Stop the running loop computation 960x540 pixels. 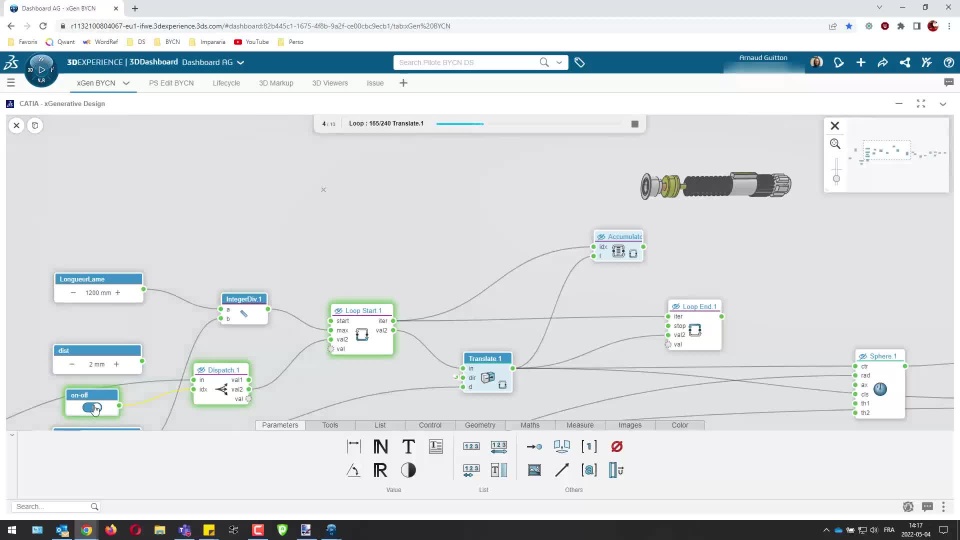click(635, 124)
